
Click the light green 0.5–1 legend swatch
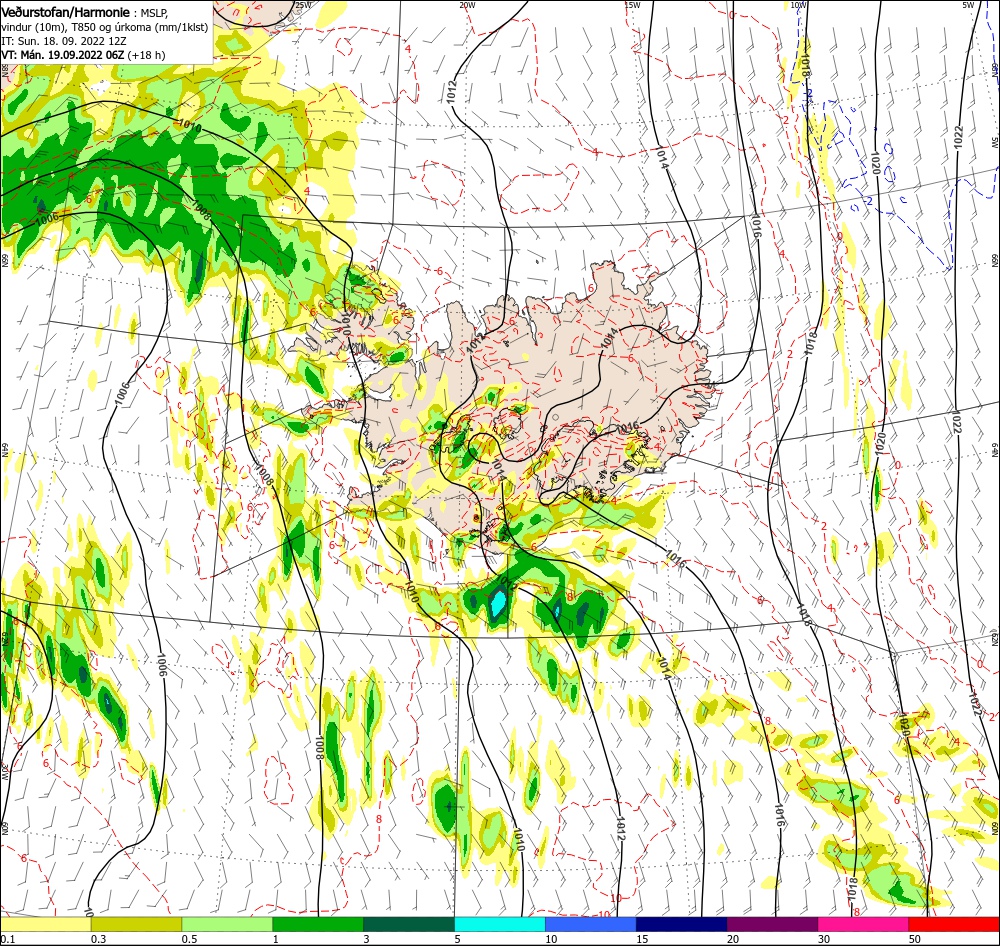point(227,924)
